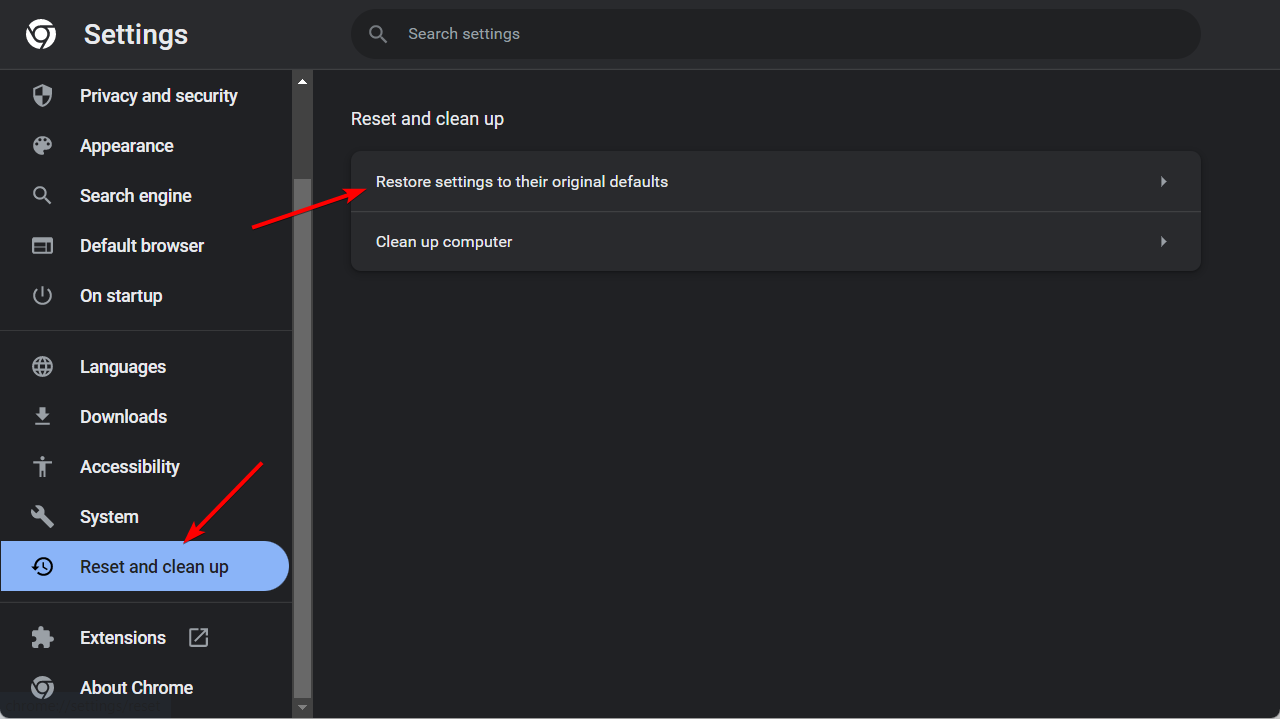
Task: Click the Extensions puzzle piece icon
Action: 42,638
